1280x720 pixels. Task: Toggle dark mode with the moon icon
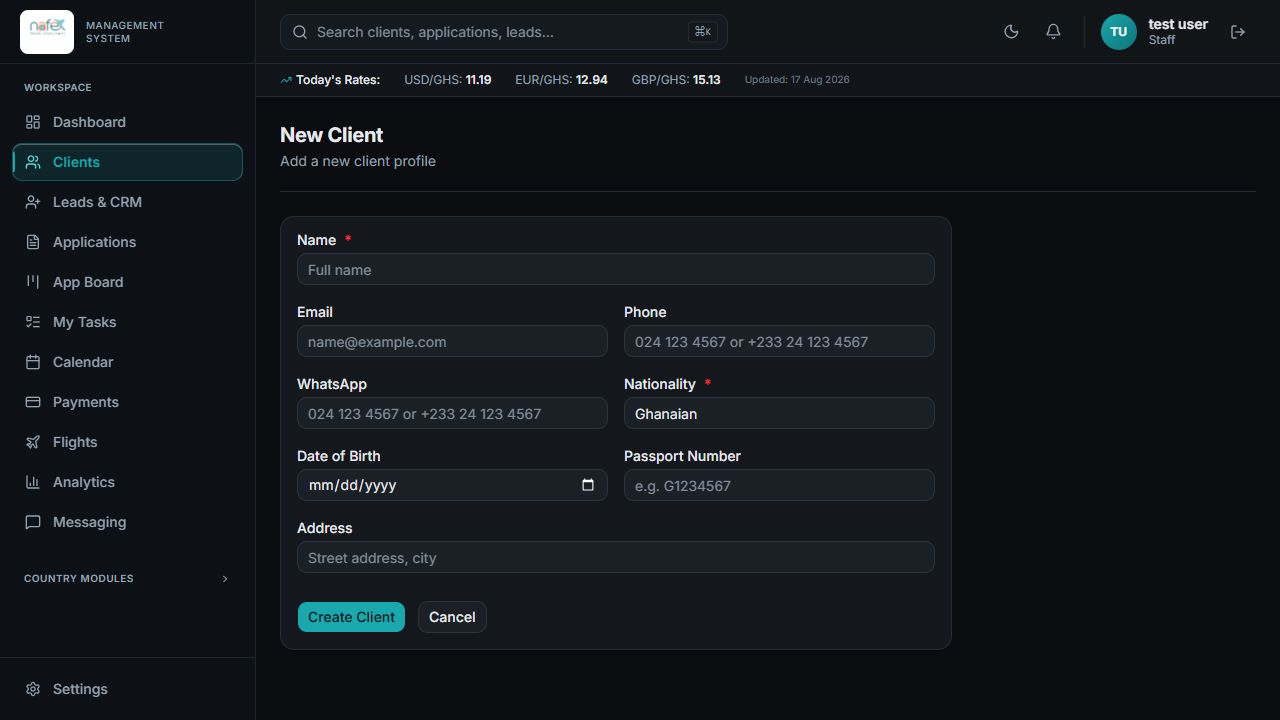(1011, 32)
